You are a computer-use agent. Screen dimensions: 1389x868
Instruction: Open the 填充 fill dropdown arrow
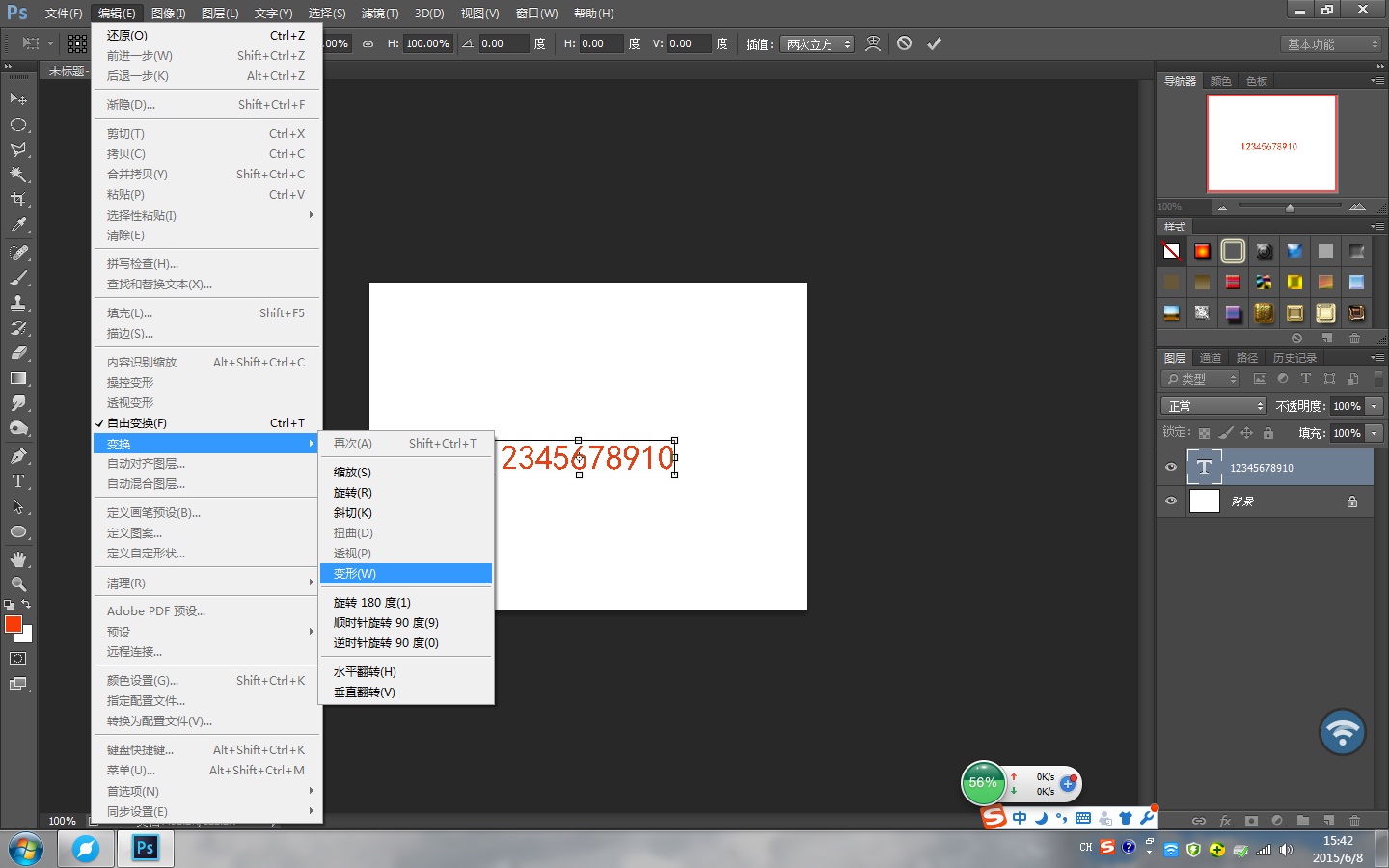click(x=1375, y=433)
